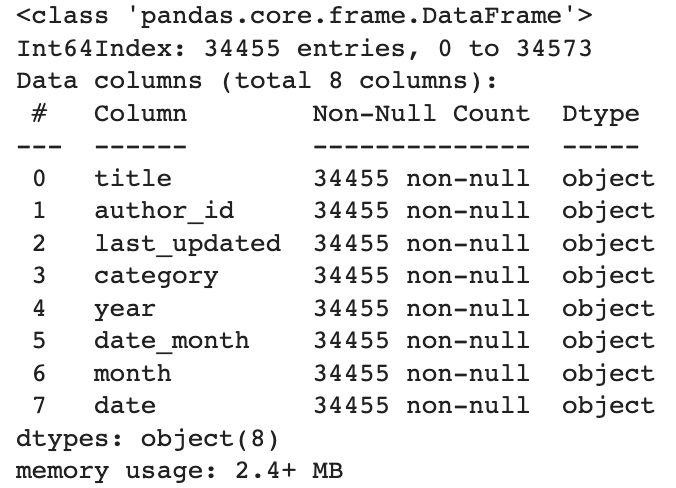
Task: Click the 'object' dtype in year row
Action: 608,308
